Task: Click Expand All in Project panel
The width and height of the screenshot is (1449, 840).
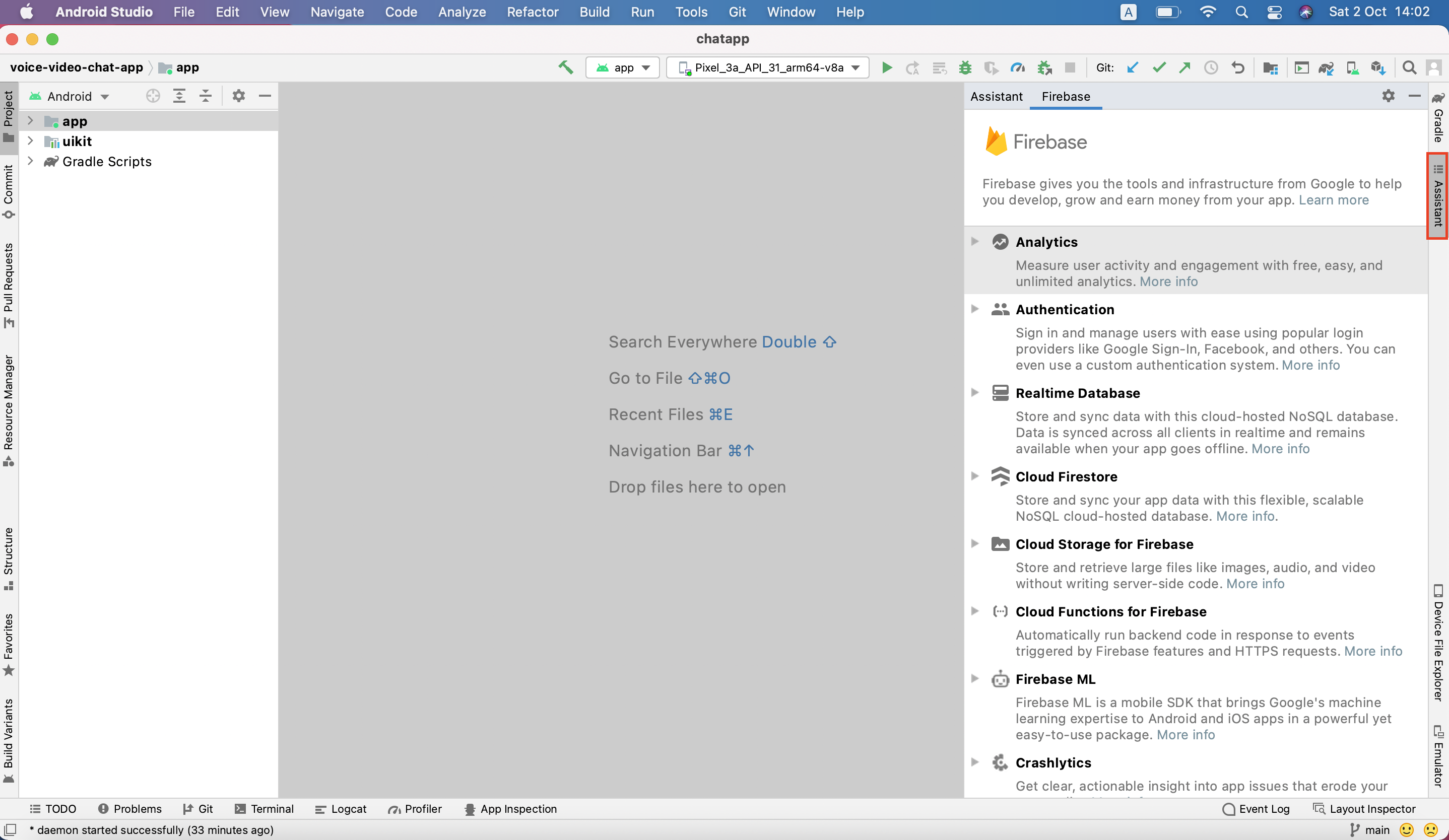Action: (179, 96)
